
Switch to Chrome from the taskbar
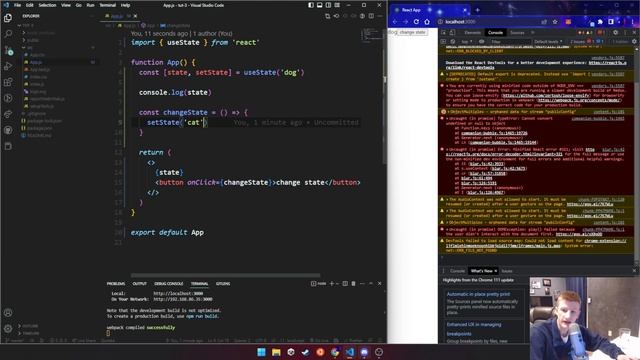[335, 352]
